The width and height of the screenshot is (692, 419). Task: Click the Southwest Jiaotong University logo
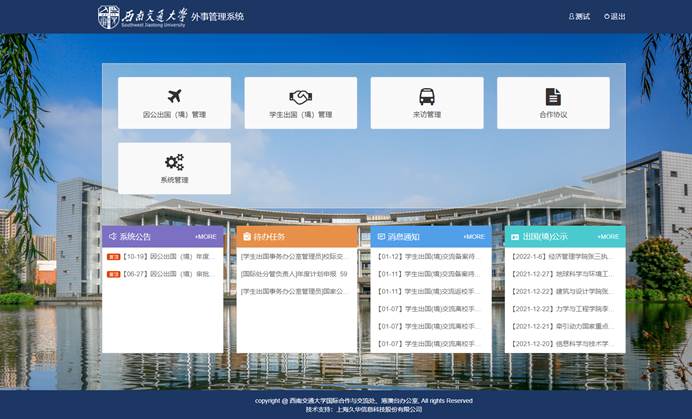click(x=108, y=17)
